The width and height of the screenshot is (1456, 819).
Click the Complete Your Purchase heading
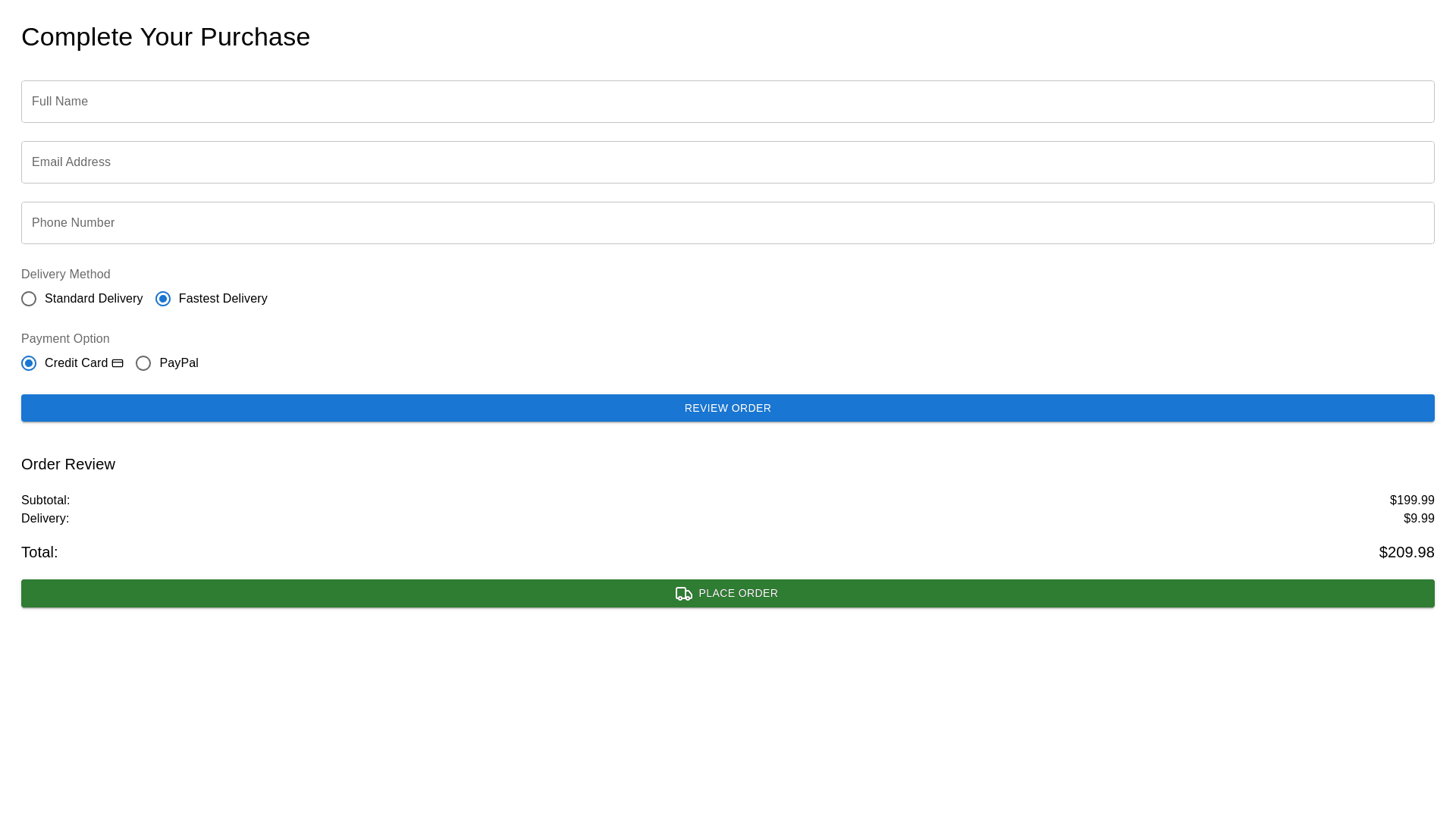(165, 37)
